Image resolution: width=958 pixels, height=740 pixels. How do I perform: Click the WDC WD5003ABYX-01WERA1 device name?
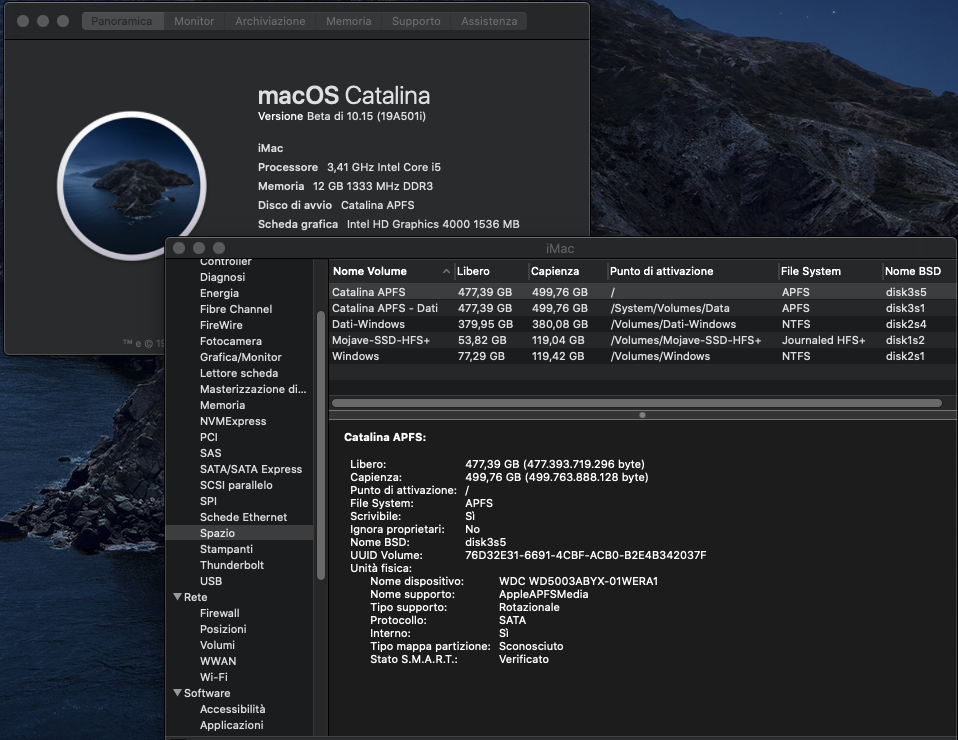click(x=578, y=581)
